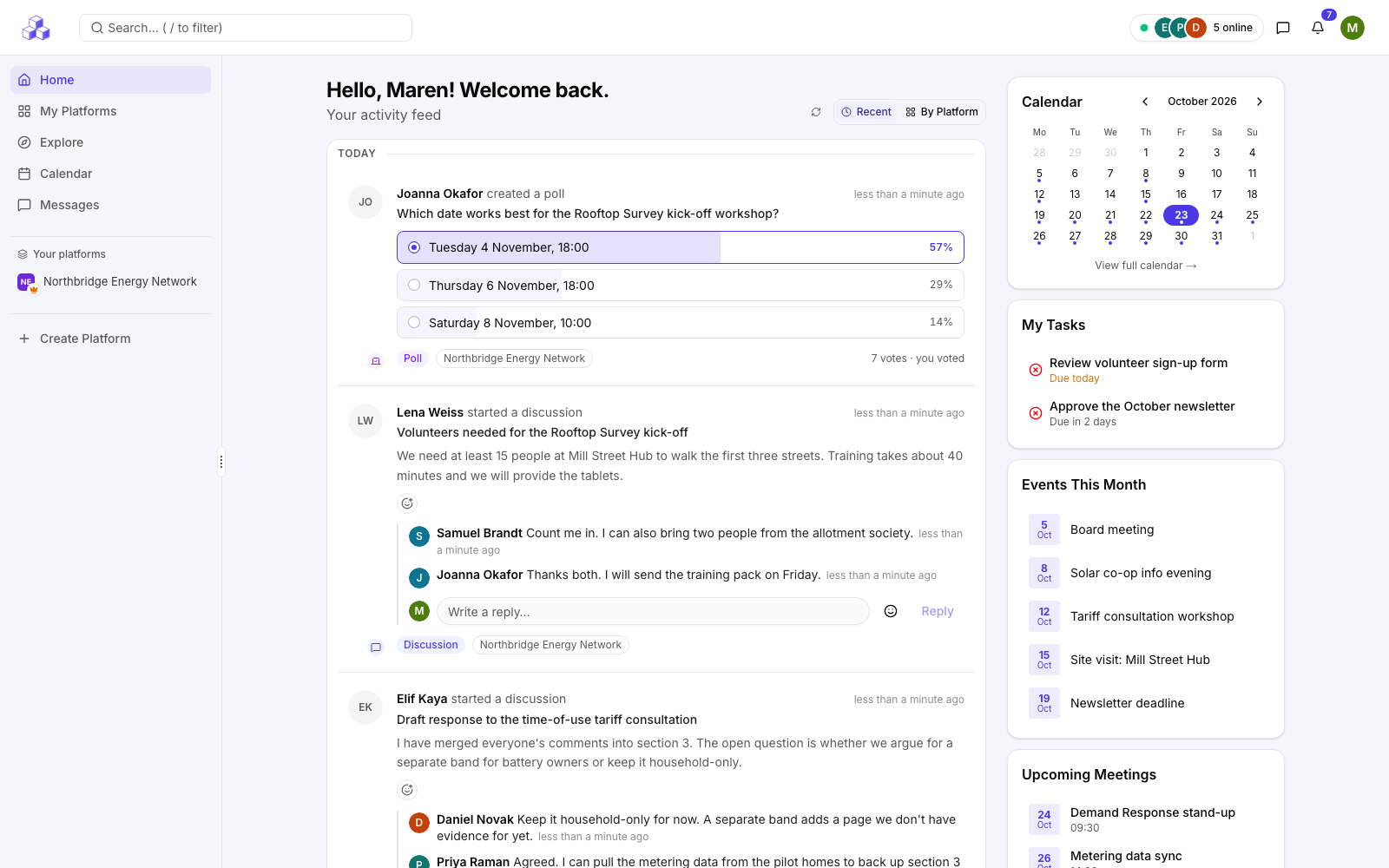Collapse the sidebar using drag handle
Viewport: 1389px width, 868px height.
click(x=221, y=462)
